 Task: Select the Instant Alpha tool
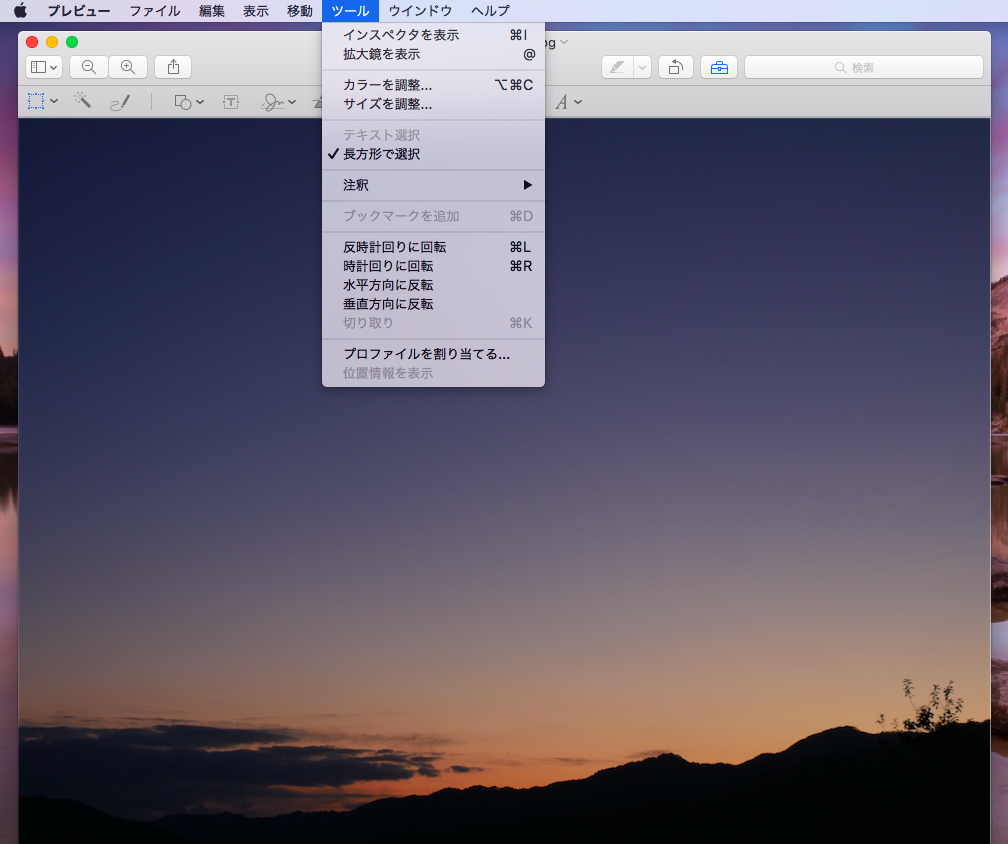(84, 101)
